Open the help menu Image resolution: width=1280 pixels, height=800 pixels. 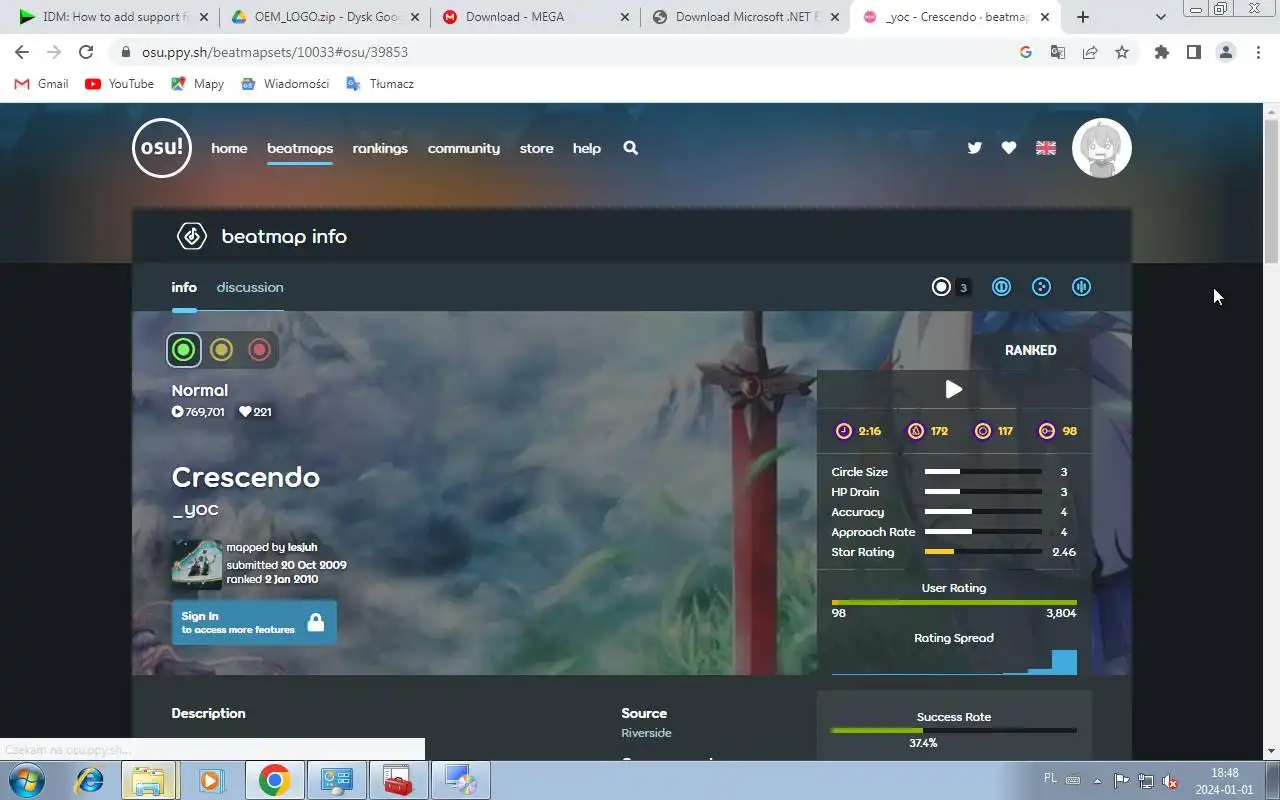[x=587, y=148]
